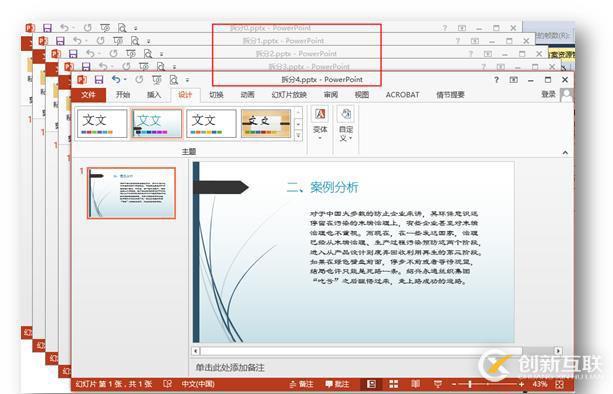Click horizontal scrollbar right arrow below slide
Viewport: 613px width, 394px height.
(x=558, y=351)
